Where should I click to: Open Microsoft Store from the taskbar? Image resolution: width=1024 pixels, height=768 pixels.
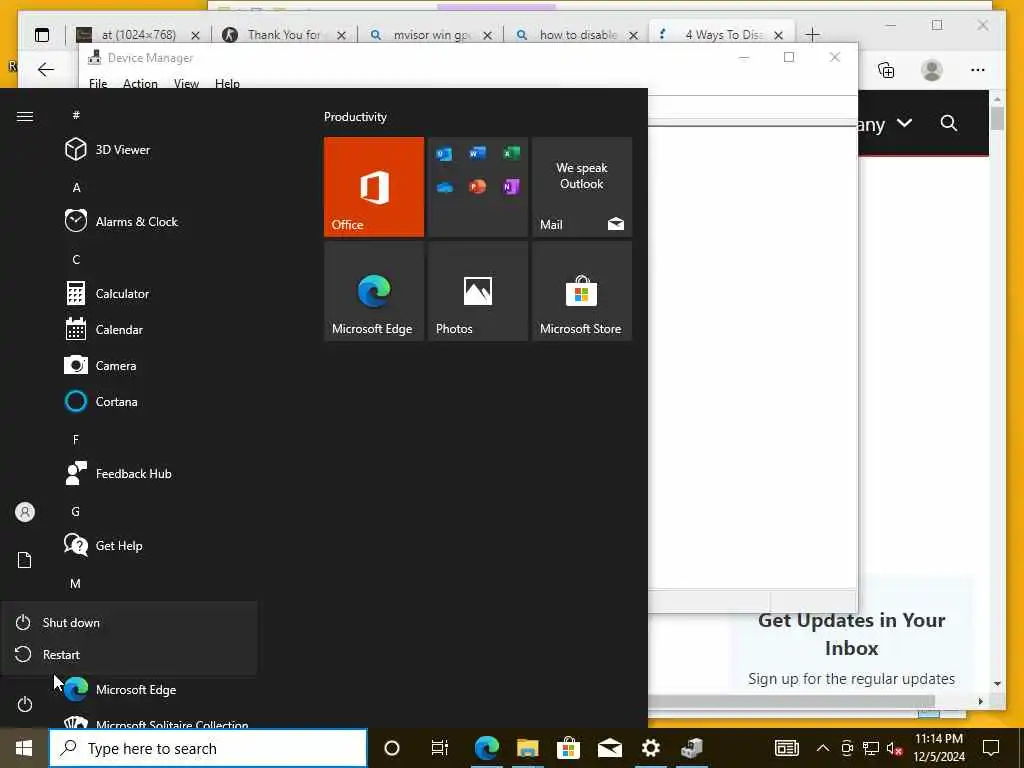[568, 748]
